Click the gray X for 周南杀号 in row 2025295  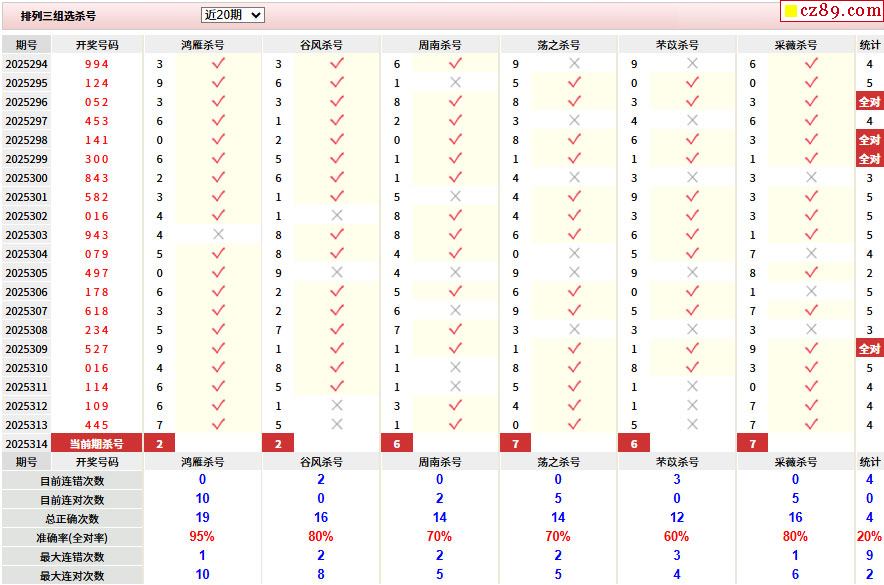pyautogui.click(x=455, y=83)
